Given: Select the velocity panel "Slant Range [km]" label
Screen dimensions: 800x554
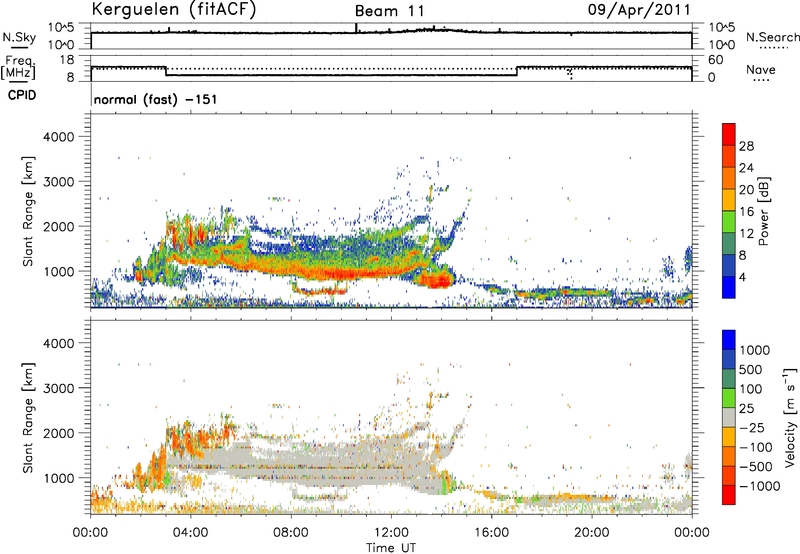Looking at the screenshot, I should click(x=28, y=418).
